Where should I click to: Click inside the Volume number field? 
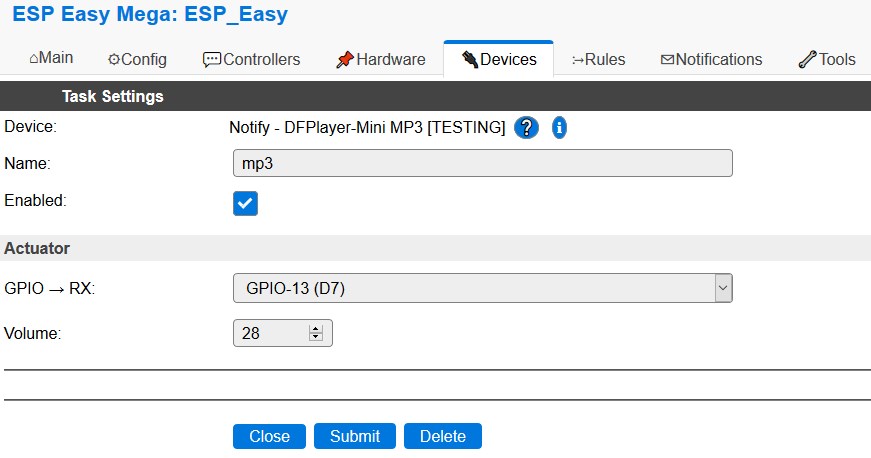click(270, 333)
